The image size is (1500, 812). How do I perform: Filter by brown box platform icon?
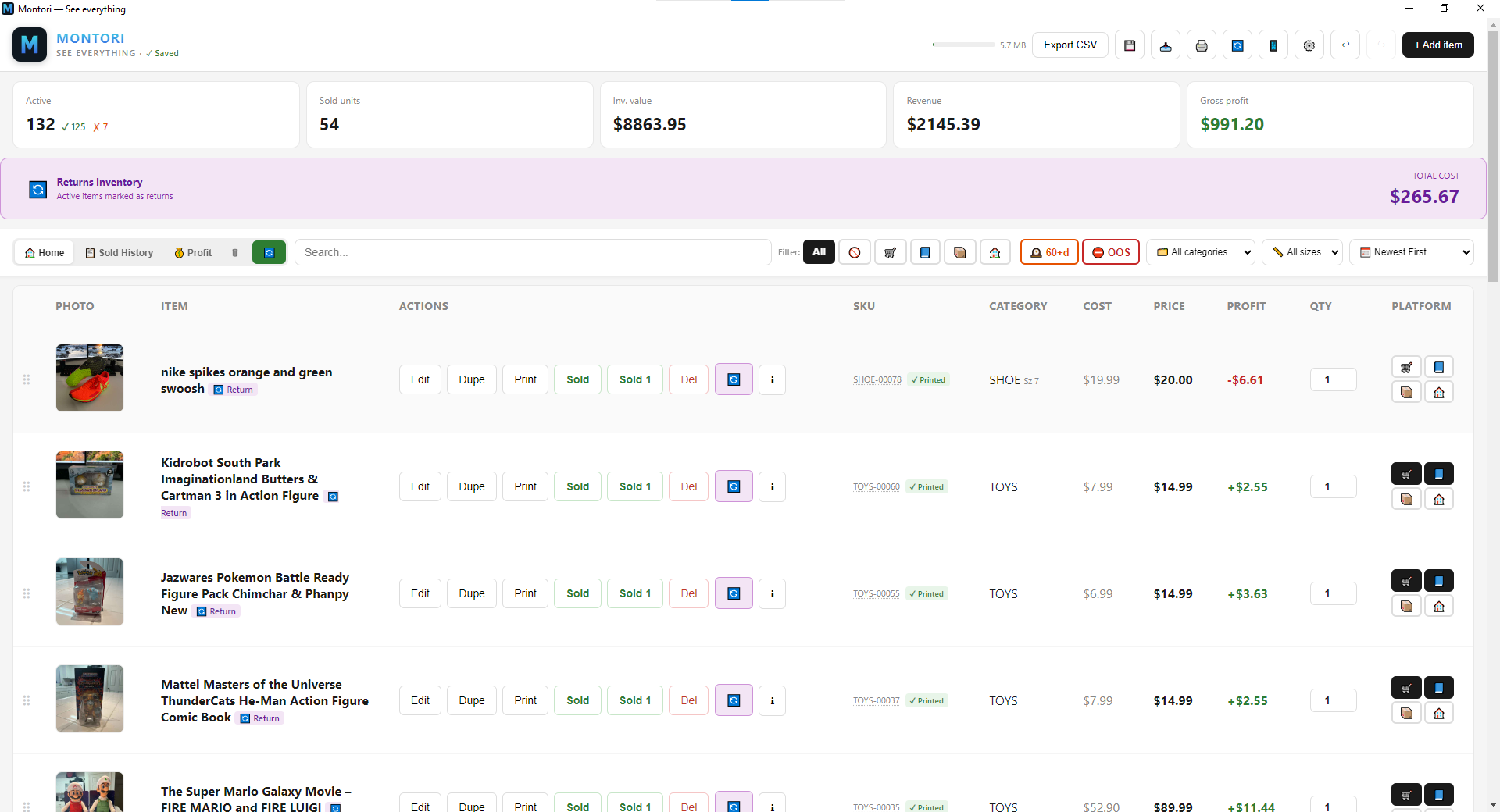point(960,252)
